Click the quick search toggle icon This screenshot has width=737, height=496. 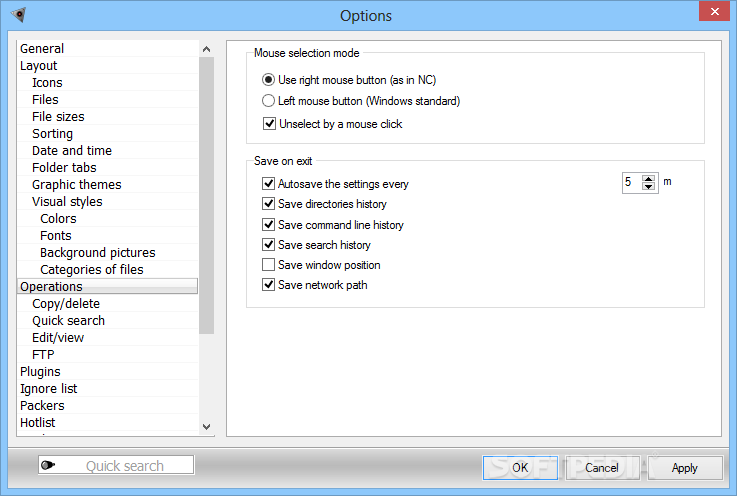pyautogui.click(x=47, y=465)
